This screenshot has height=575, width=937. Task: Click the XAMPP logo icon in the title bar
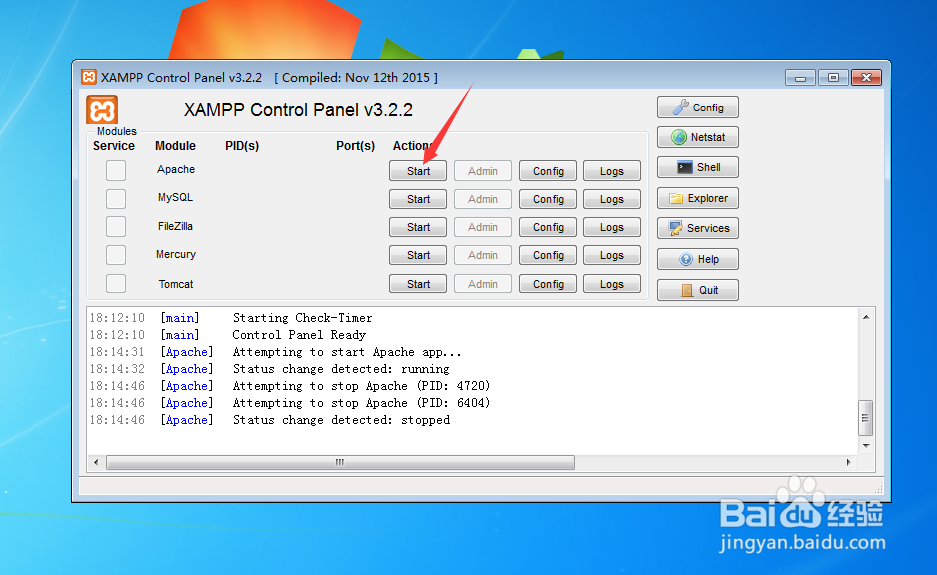(x=88, y=77)
